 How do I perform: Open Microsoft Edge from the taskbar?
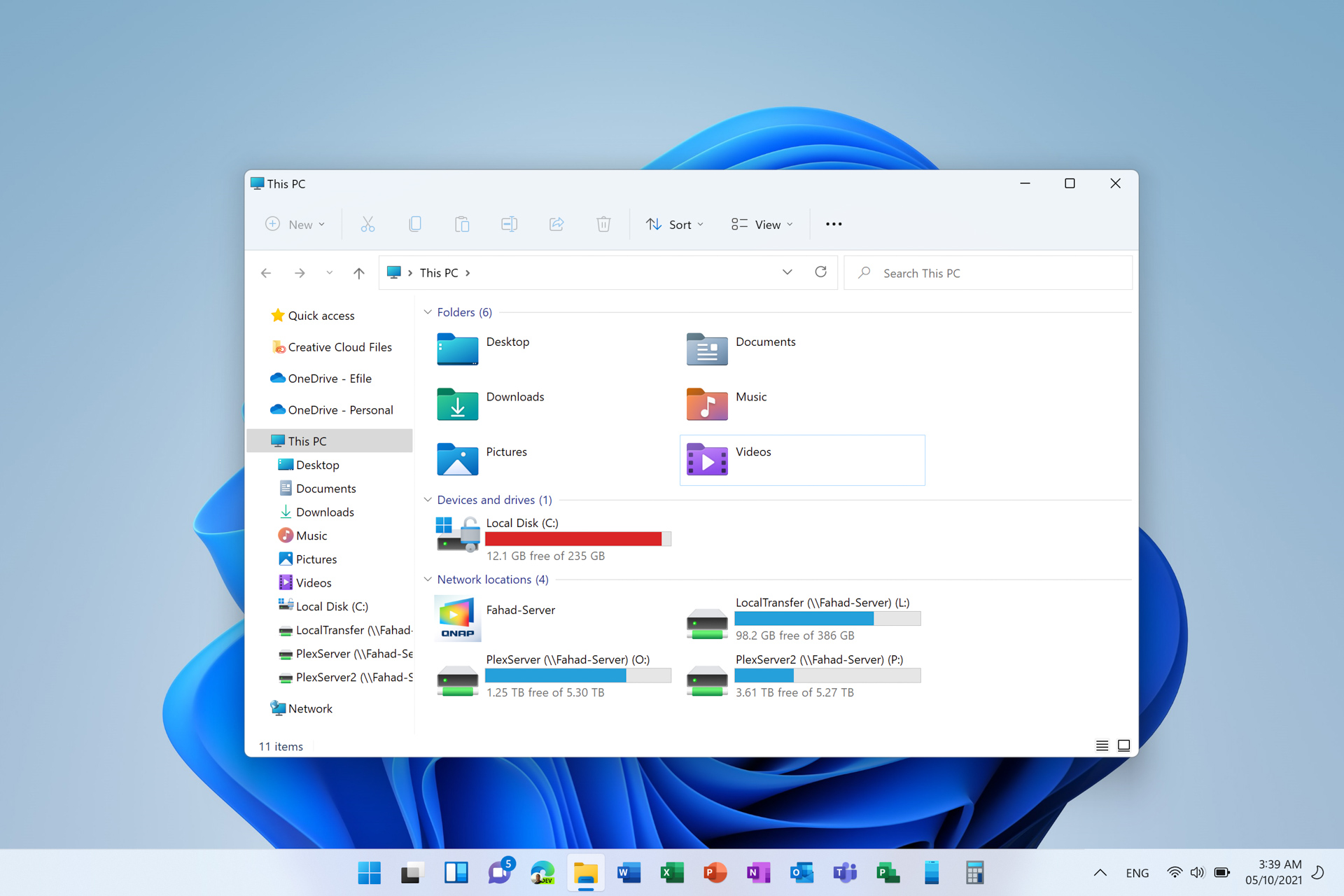[x=542, y=873]
